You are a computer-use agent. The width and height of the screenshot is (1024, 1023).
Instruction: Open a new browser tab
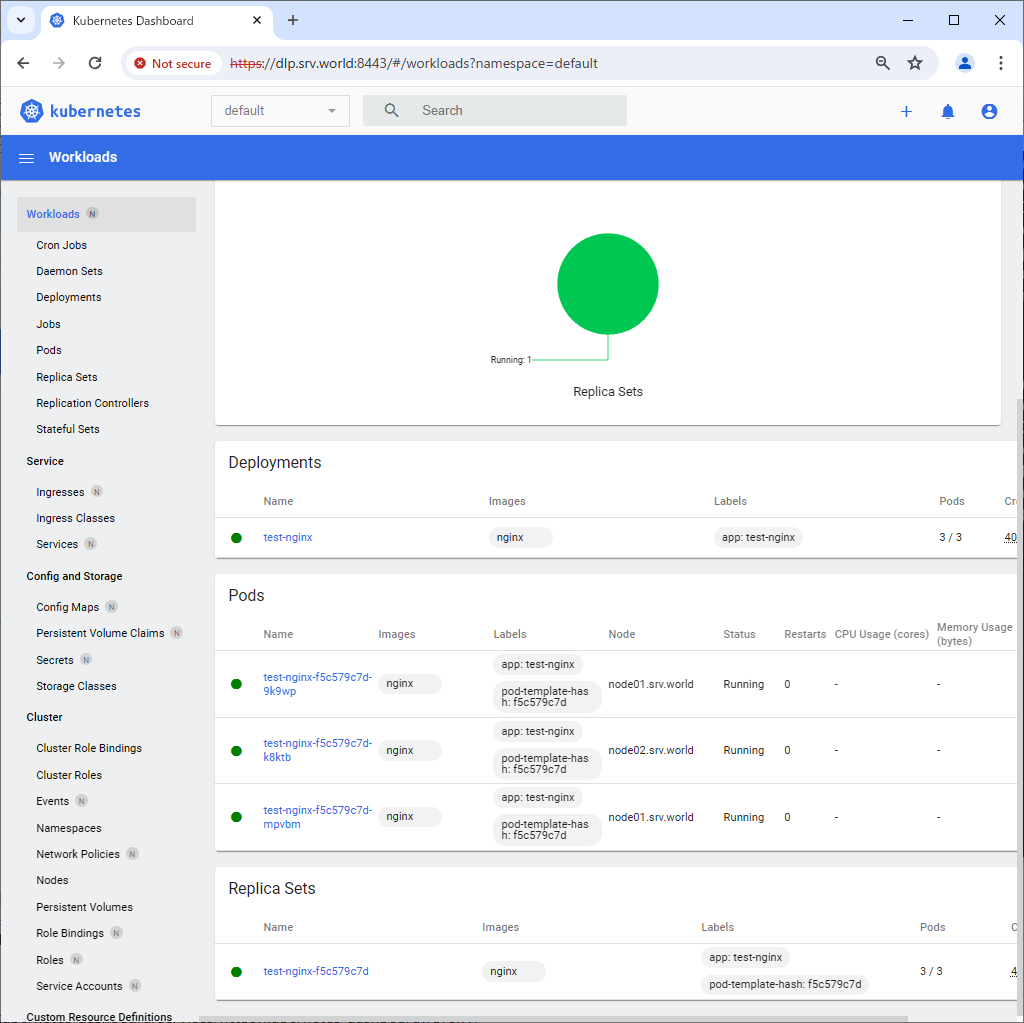pyautogui.click(x=293, y=20)
